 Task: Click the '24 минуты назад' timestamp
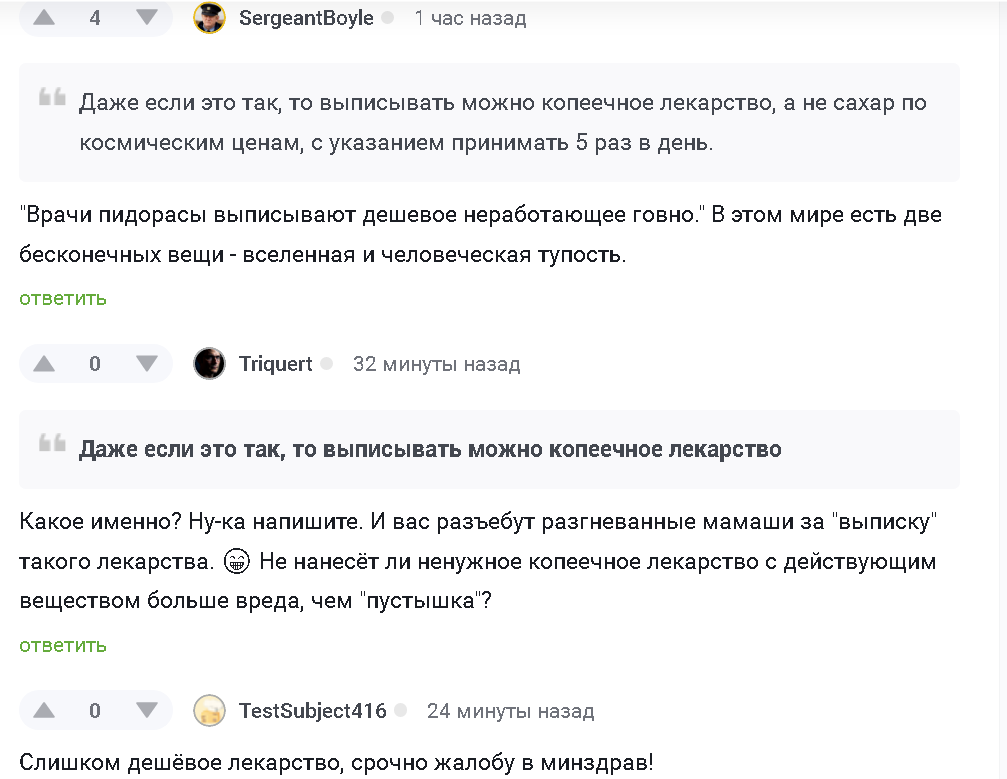[x=511, y=711]
